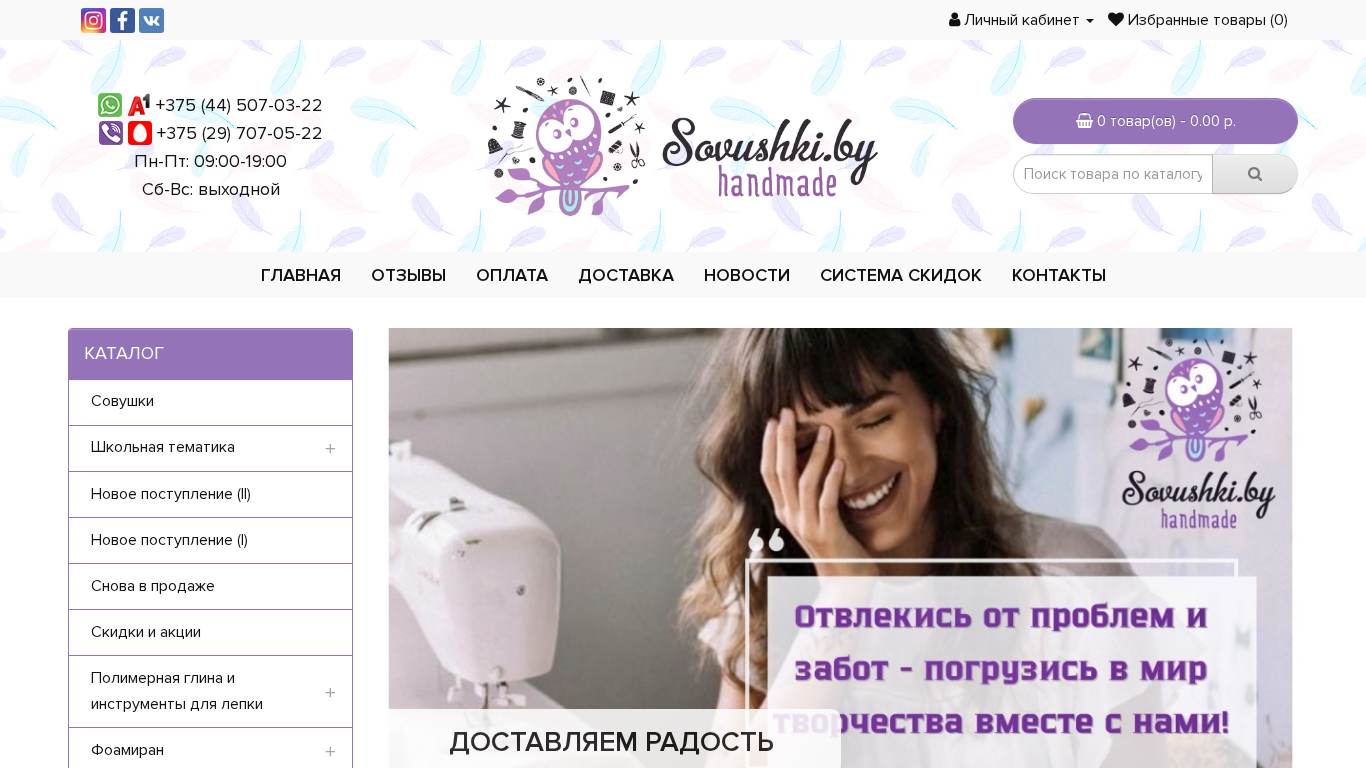The width and height of the screenshot is (1366, 768).
Task: Focus the Поиск товара по каталогу field
Action: (x=1113, y=174)
